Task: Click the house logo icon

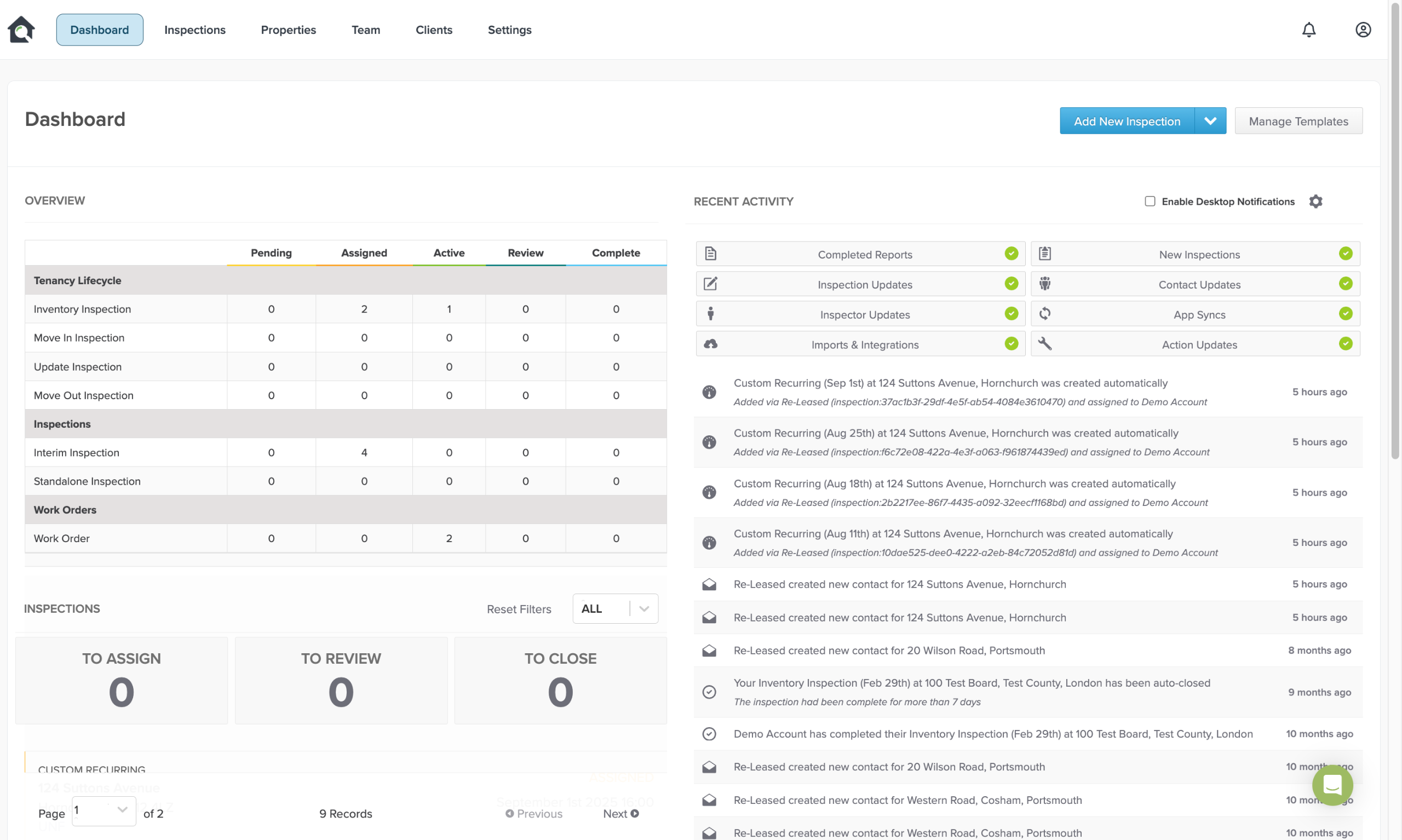Action: point(21,30)
